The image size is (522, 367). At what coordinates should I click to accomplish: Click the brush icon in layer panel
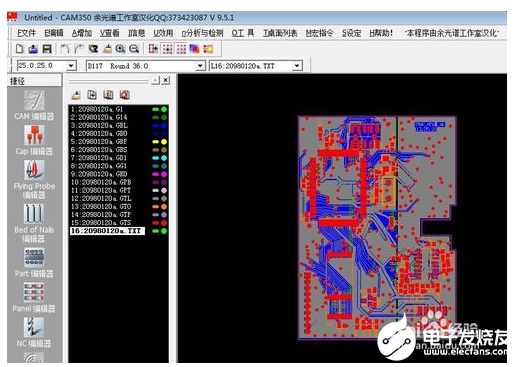click(x=76, y=95)
